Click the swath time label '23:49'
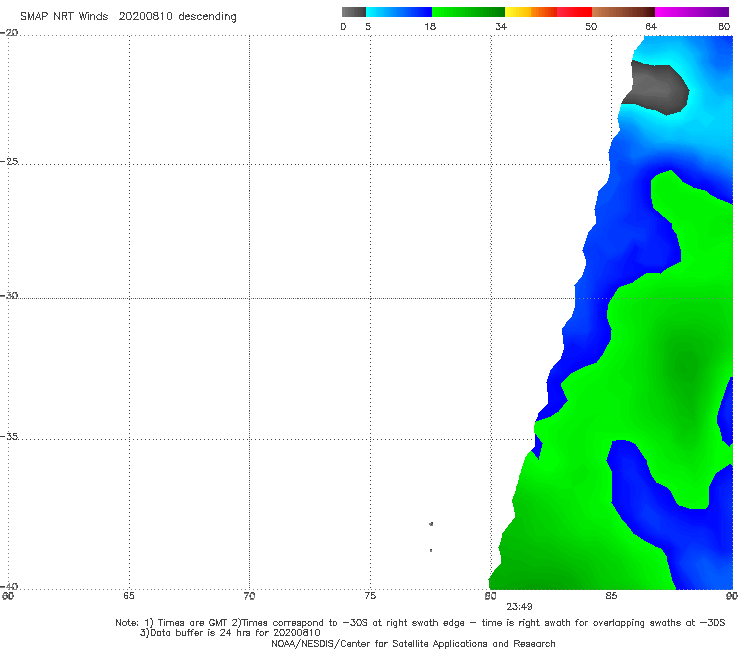The image size is (740, 650). coord(520,607)
